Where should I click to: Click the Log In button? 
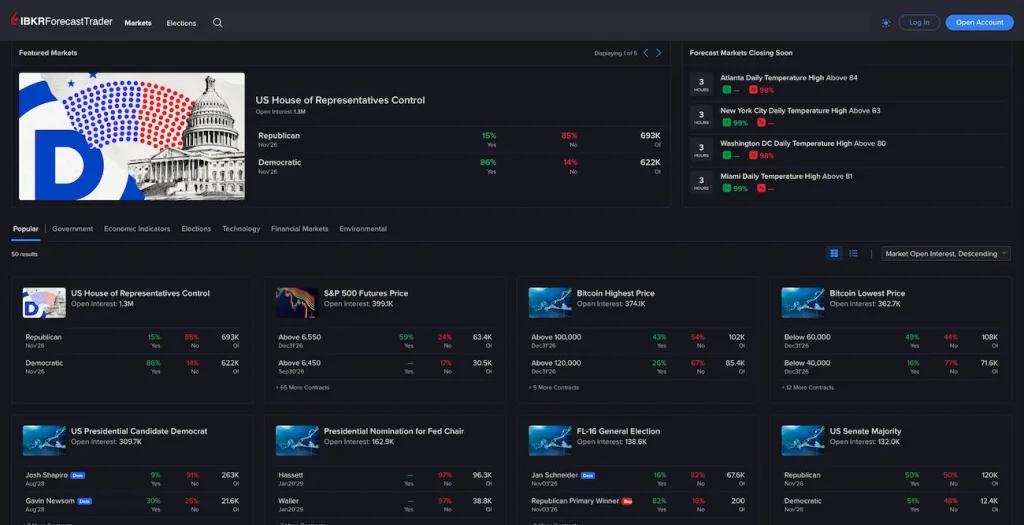coord(919,22)
